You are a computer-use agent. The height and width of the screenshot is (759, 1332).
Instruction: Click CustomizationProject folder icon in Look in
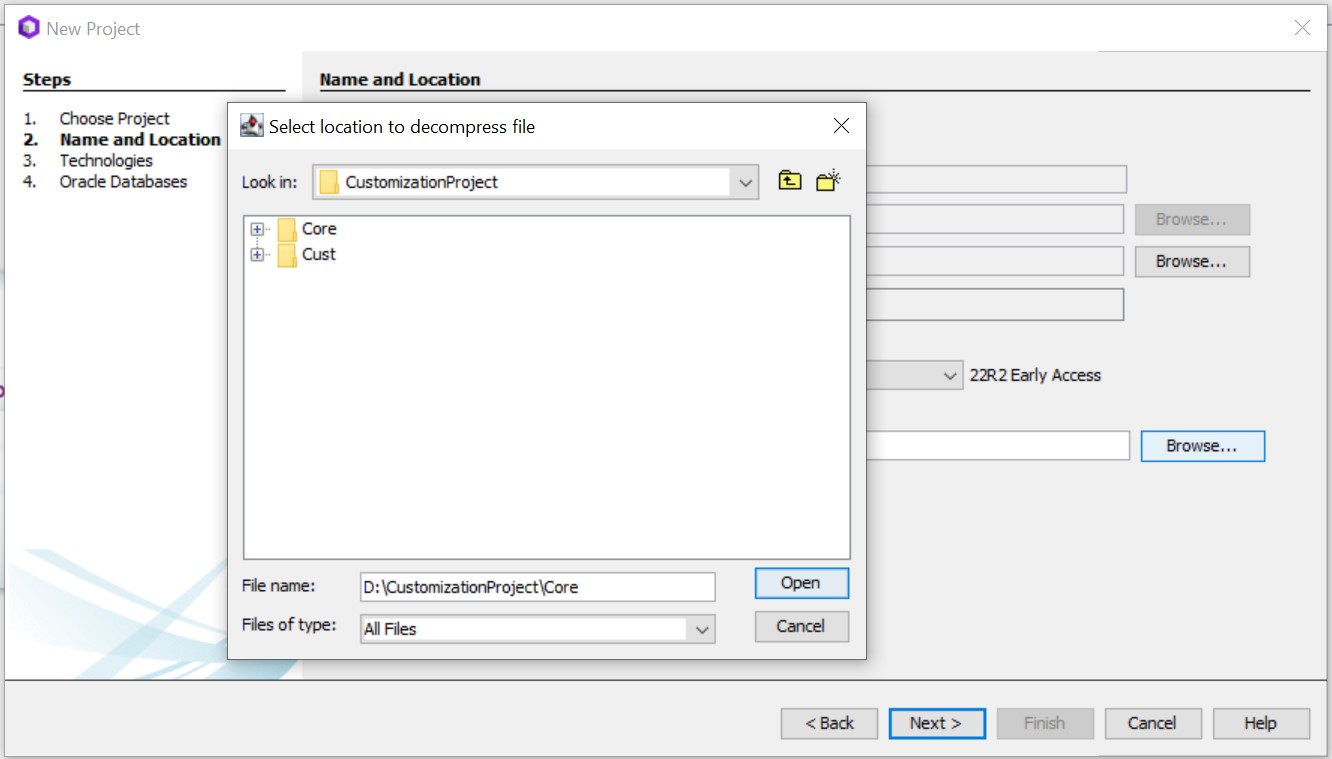pyautogui.click(x=329, y=182)
